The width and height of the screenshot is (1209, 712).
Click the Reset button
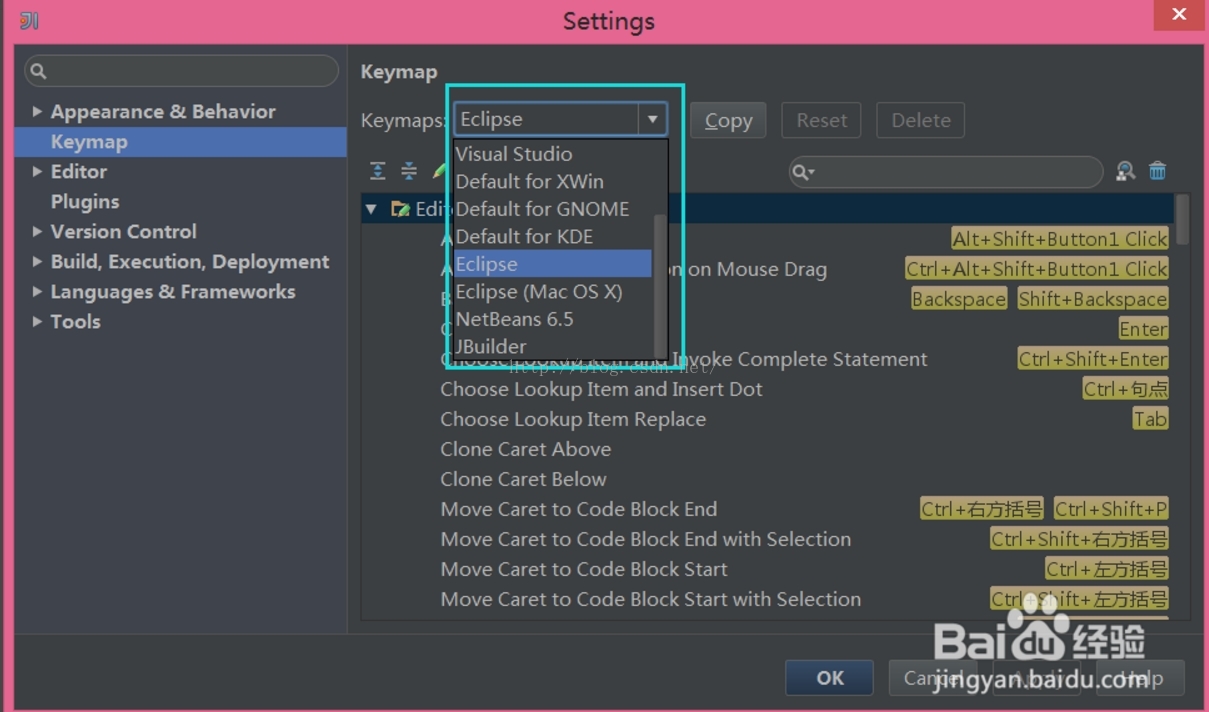822,120
